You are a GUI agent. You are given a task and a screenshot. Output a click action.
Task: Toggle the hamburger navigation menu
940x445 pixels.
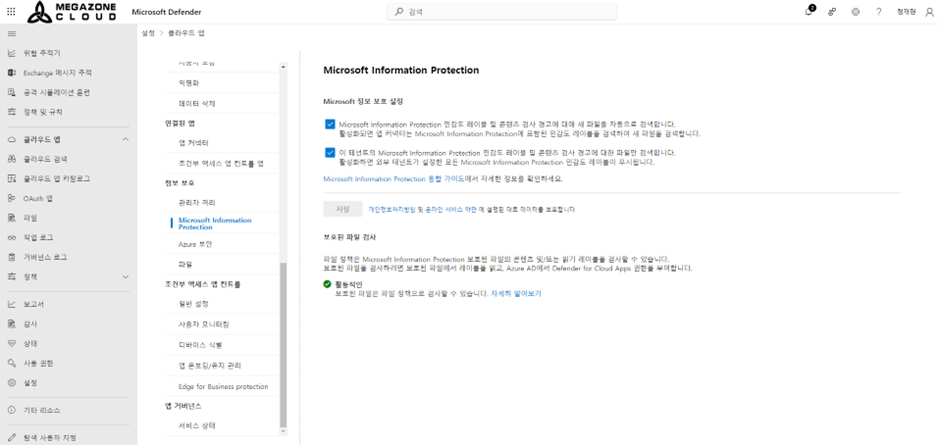tap(11, 33)
